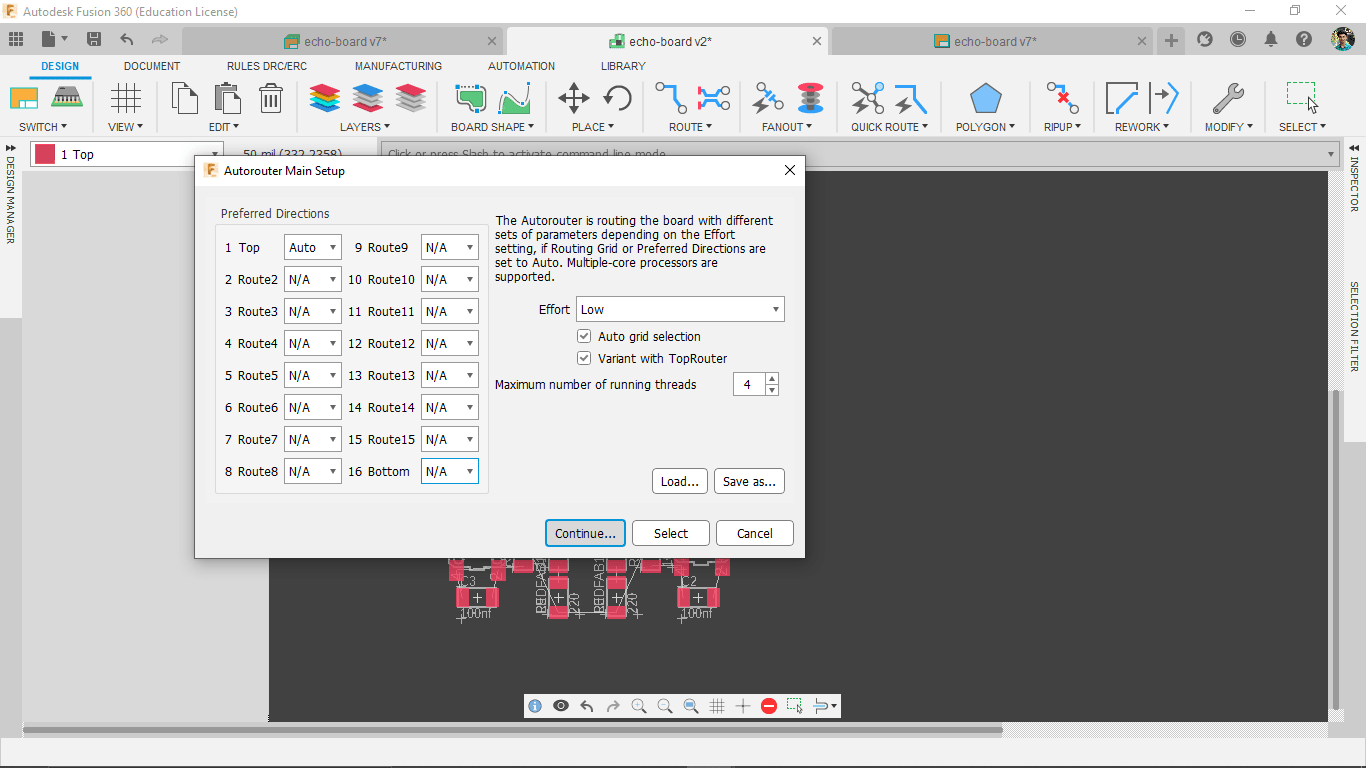The height and width of the screenshot is (768, 1366).
Task: Click the Copy icon in Edit group
Action: pos(185,98)
